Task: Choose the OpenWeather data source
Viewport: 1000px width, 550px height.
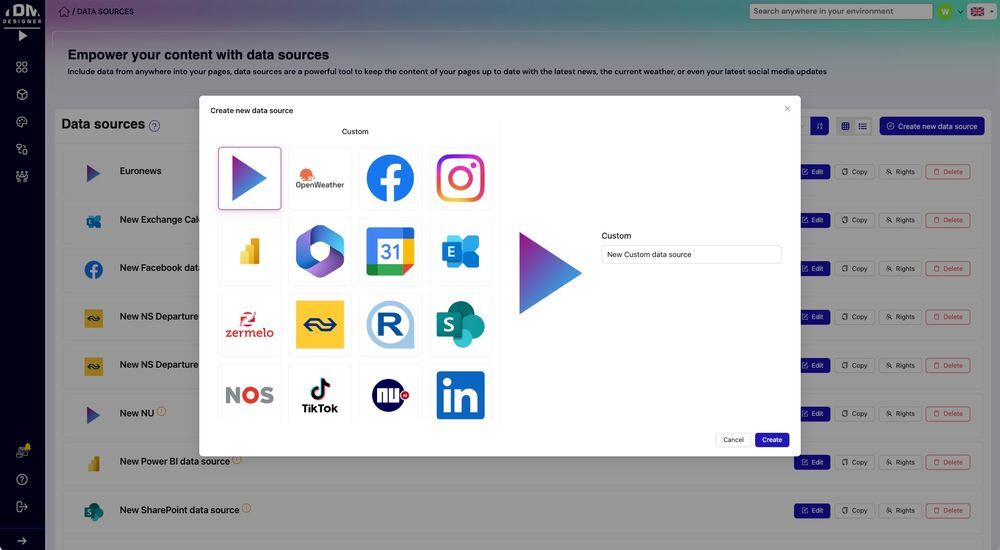Action: pos(320,178)
